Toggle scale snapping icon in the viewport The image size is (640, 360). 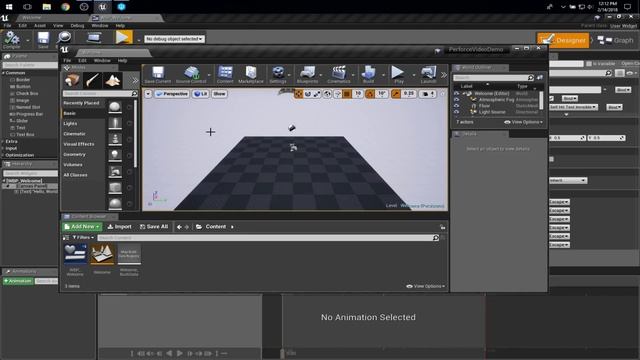tap(396, 94)
